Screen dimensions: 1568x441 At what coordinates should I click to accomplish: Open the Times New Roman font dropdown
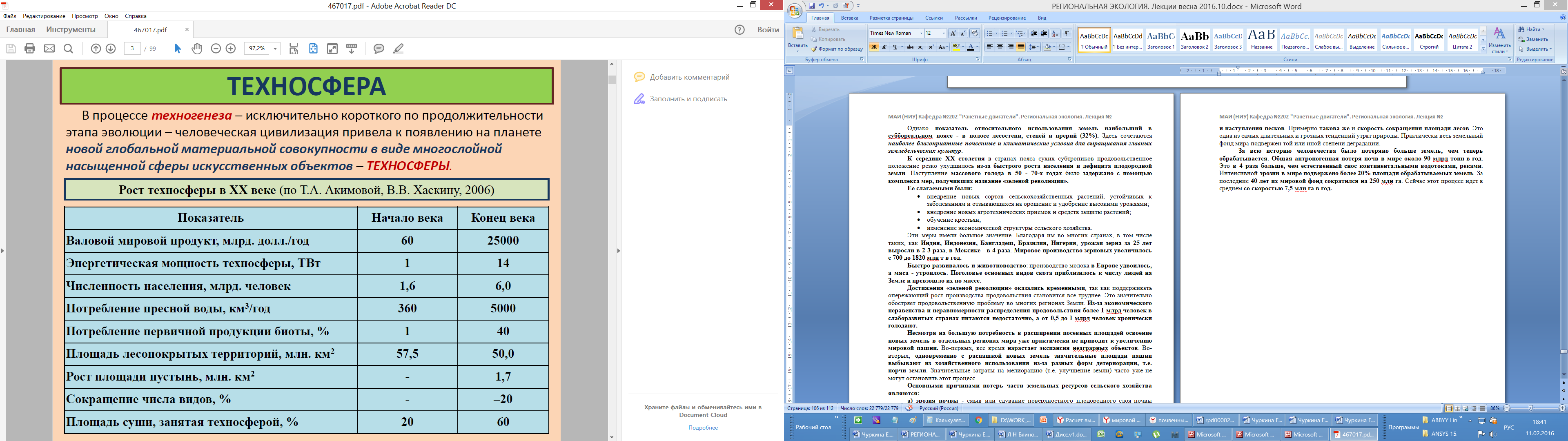click(921, 33)
